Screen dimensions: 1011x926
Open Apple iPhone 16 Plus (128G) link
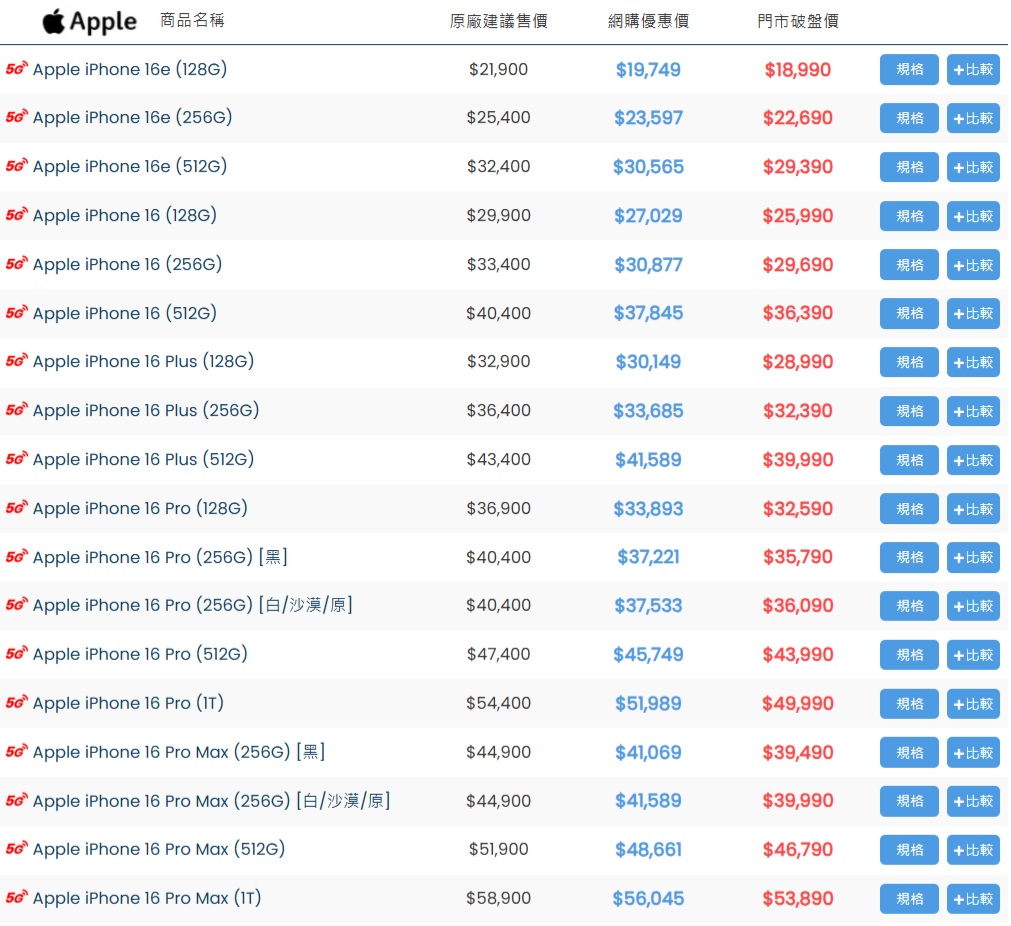(143, 361)
